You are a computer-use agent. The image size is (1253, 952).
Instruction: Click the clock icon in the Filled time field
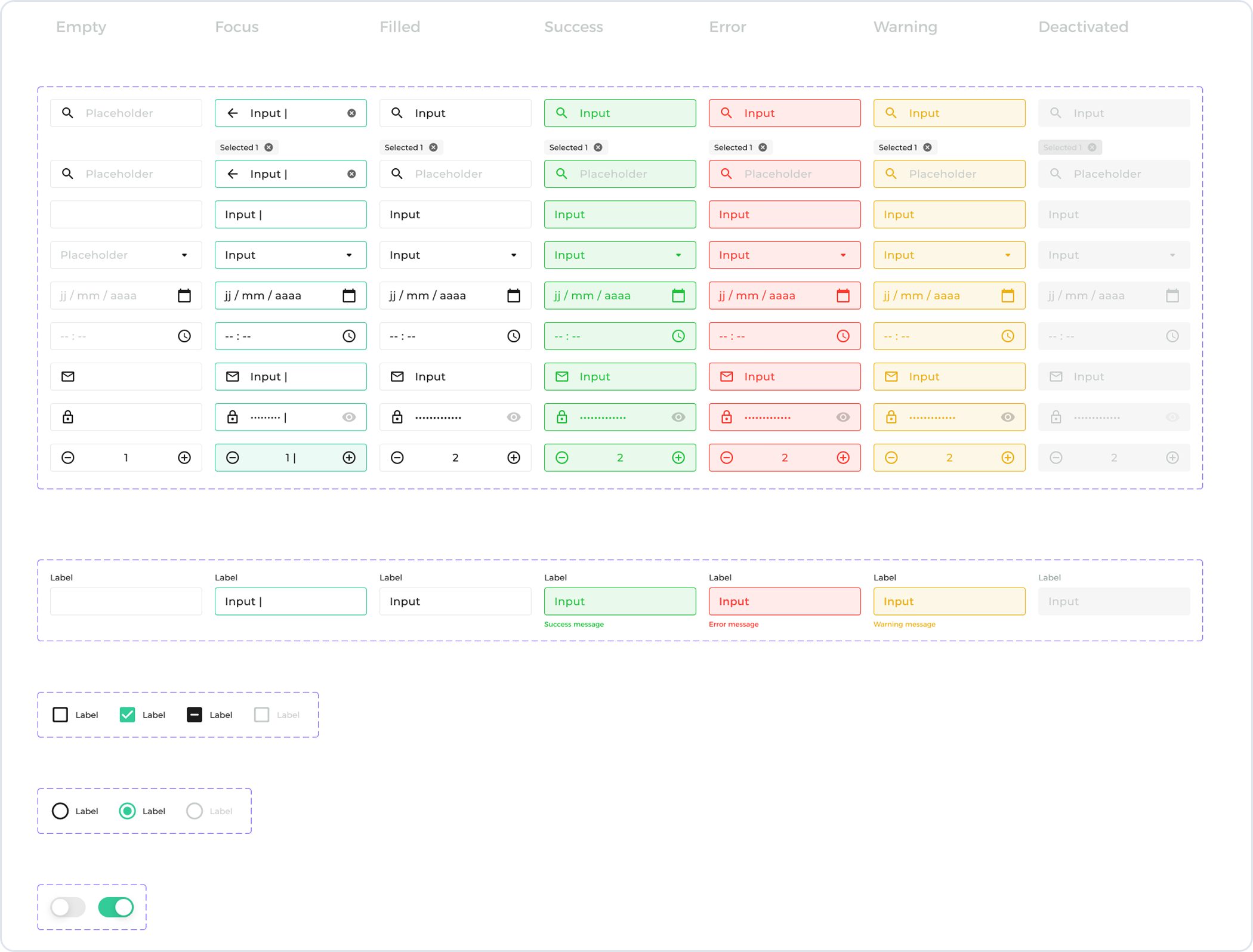[x=514, y=336]
